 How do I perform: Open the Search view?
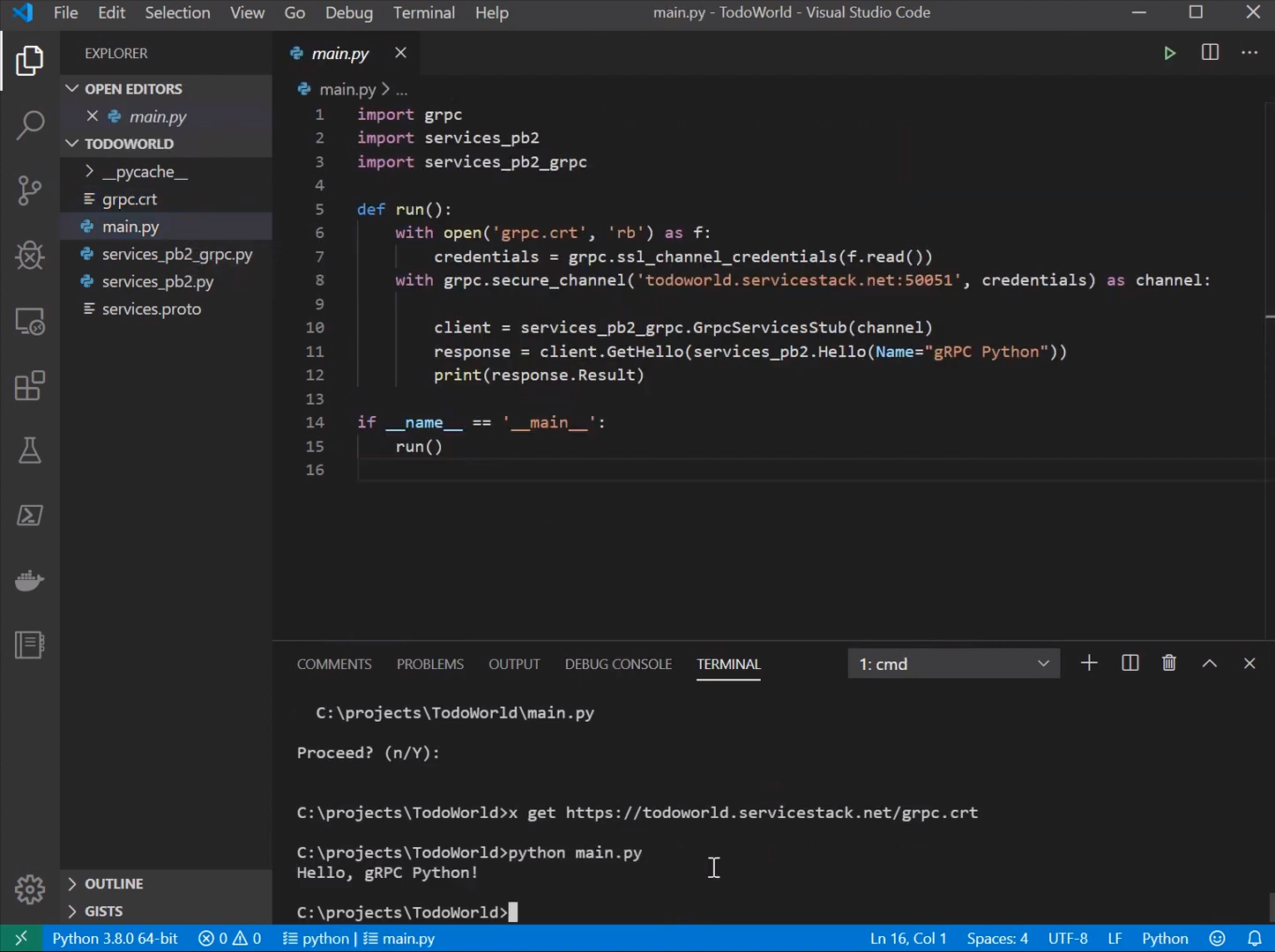tap(29, 125)
